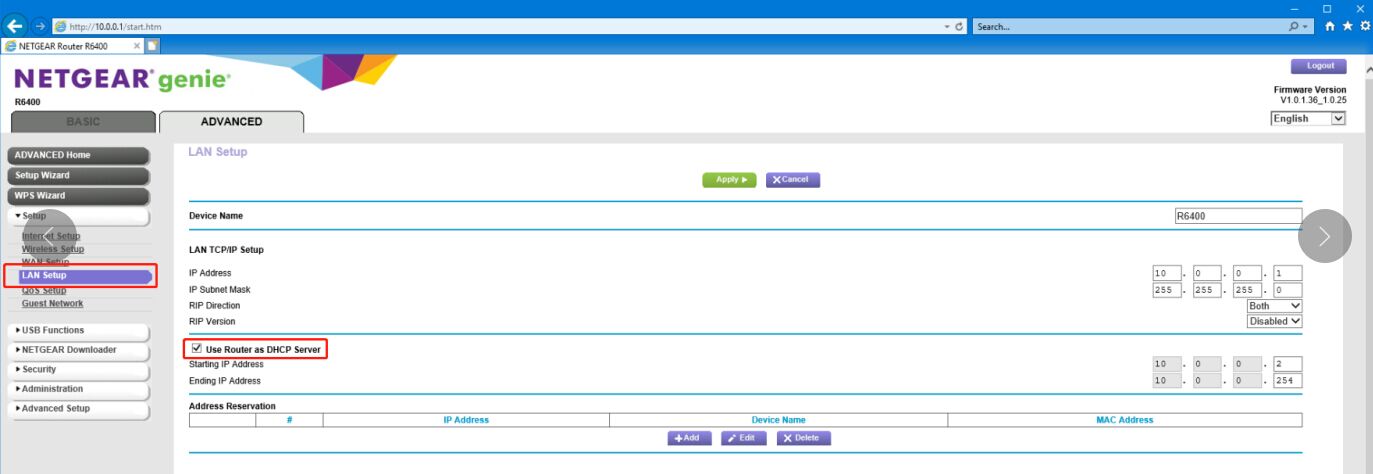The width and height of the screenshot is (1373, 474).
Task: Click the browser forward arrow button
Action: tap(40, 26)
